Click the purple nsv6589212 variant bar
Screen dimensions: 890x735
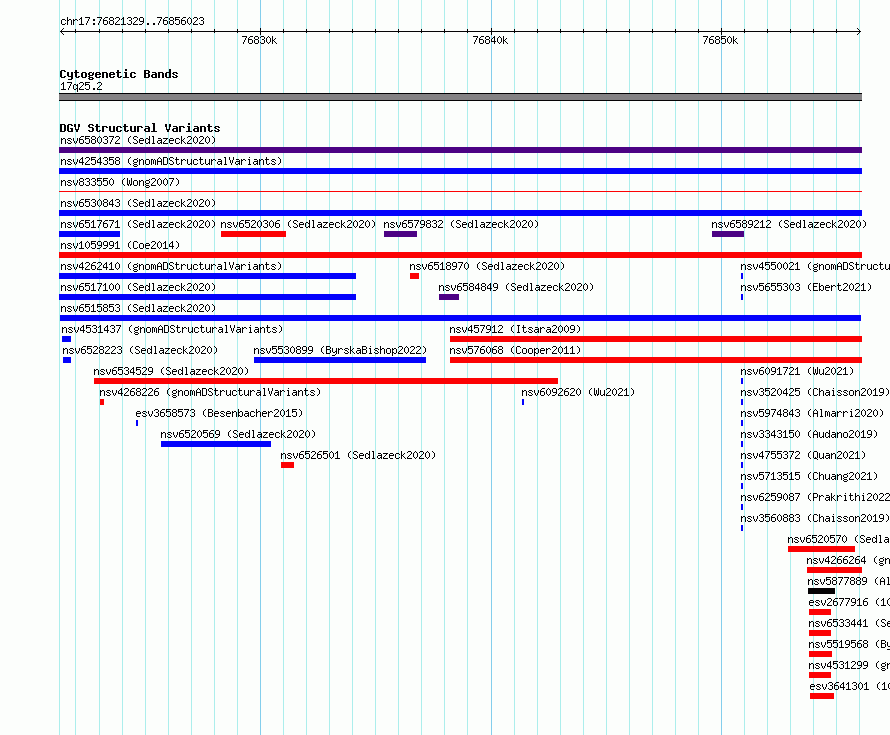tap(728, 234)
